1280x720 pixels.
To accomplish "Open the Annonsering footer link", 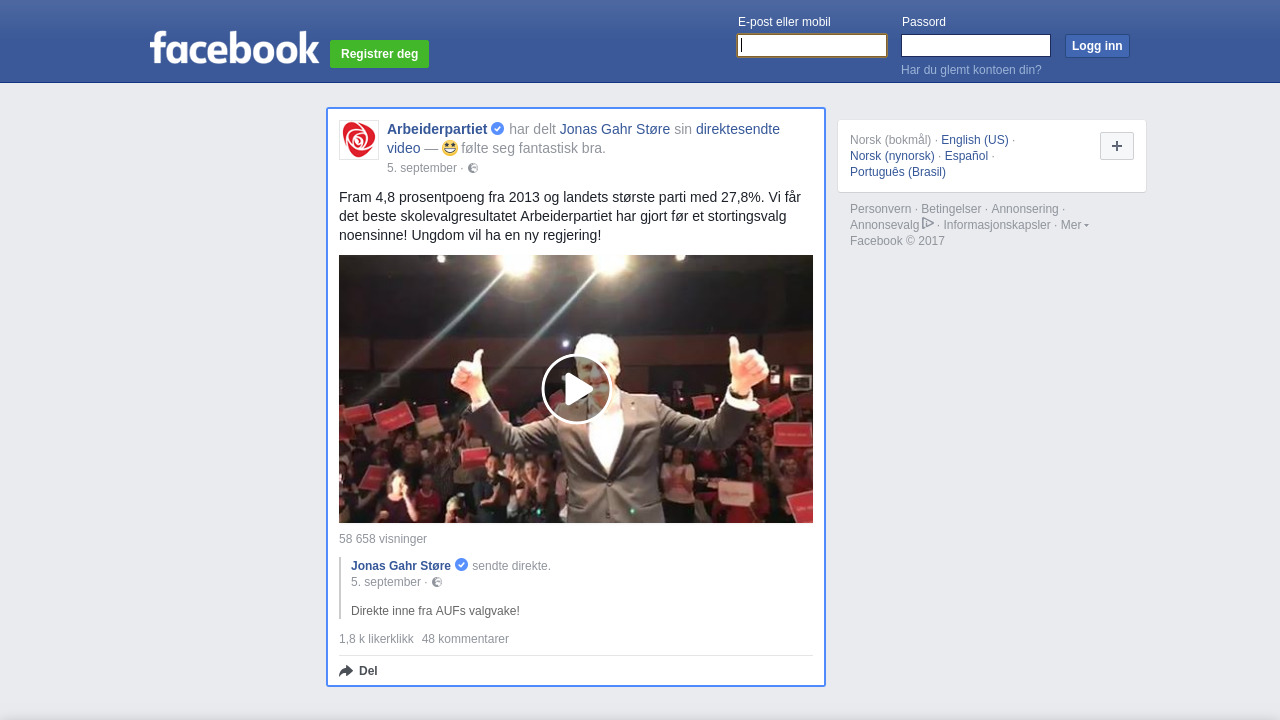I will 1025,209.
